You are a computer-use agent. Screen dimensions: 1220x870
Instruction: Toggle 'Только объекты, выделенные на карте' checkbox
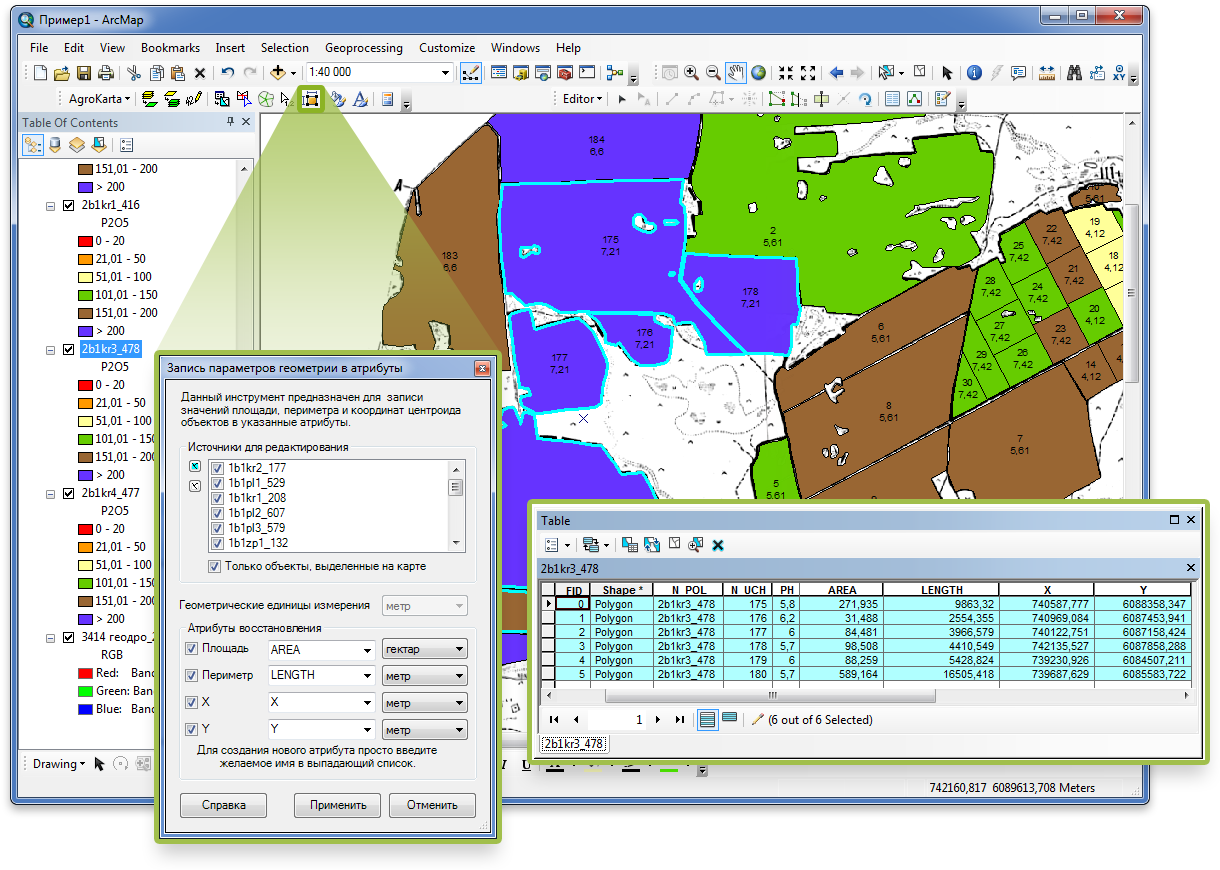[215, 566]
